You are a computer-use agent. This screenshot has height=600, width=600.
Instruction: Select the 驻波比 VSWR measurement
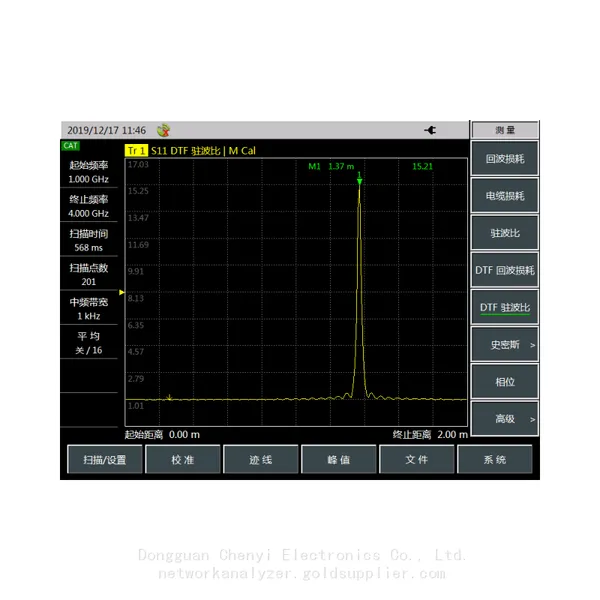click(x=505, y=233)
